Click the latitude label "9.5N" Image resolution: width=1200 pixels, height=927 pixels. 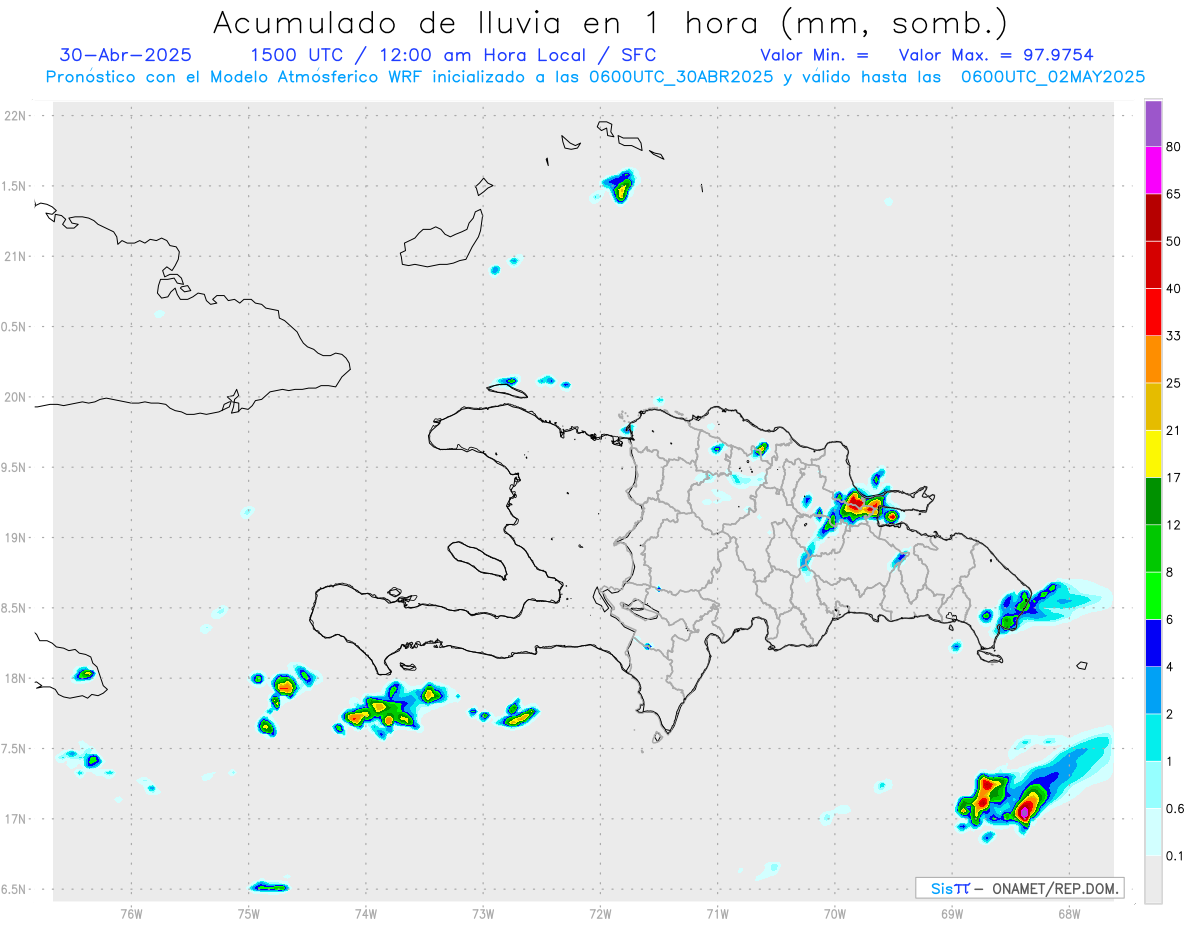pos(15,468)
